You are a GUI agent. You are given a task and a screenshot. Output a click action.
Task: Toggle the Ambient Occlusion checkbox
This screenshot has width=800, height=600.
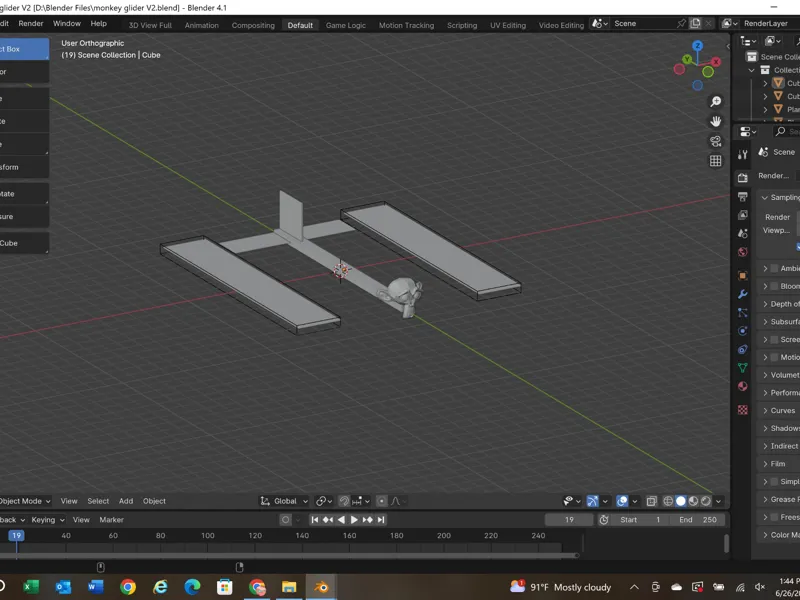click(x=774, y=268)
